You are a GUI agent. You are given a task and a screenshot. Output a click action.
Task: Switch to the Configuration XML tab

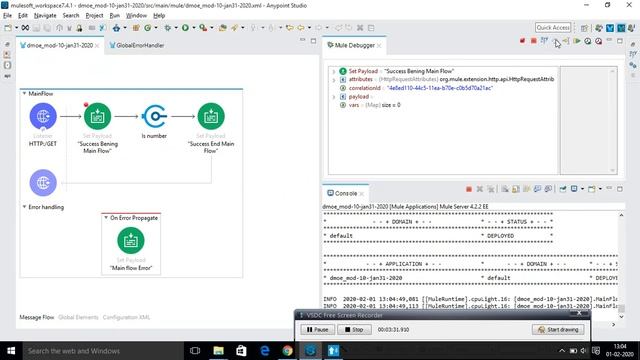[x=126, y=317]
